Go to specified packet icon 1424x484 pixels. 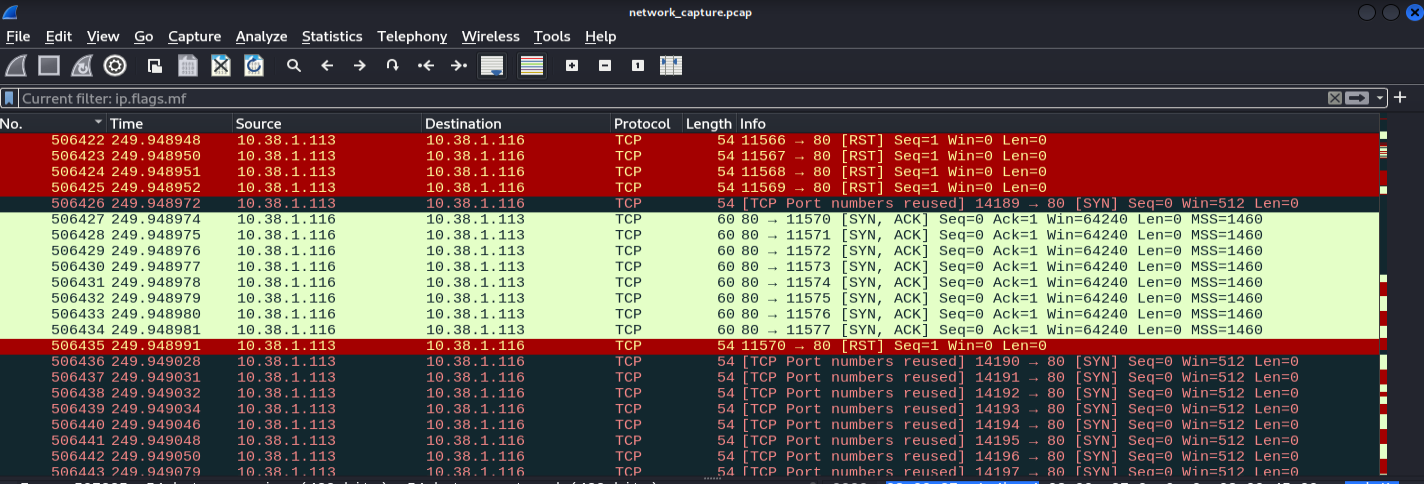click(393, 66)
